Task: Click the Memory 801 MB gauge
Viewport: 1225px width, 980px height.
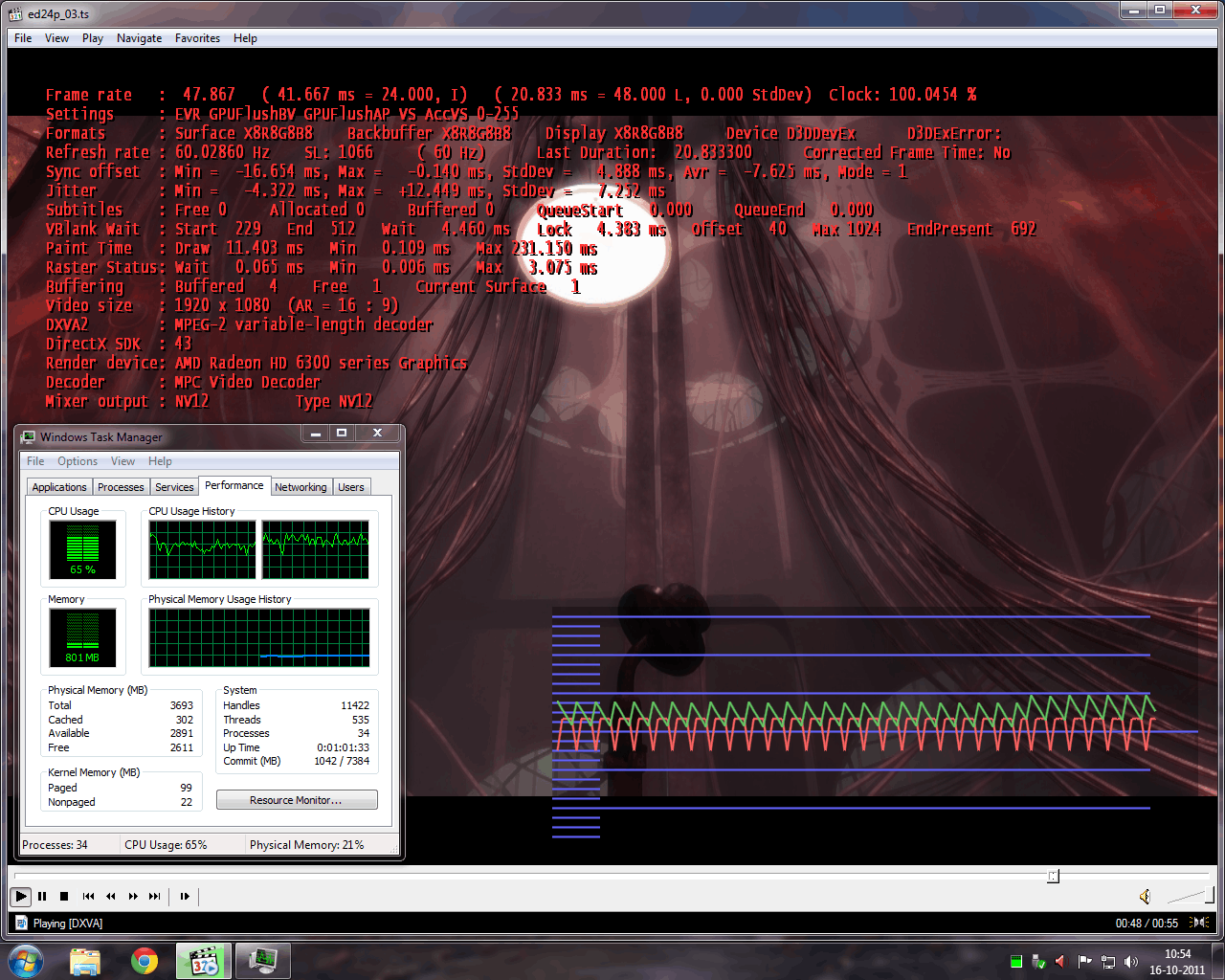Action: [82, 637]
